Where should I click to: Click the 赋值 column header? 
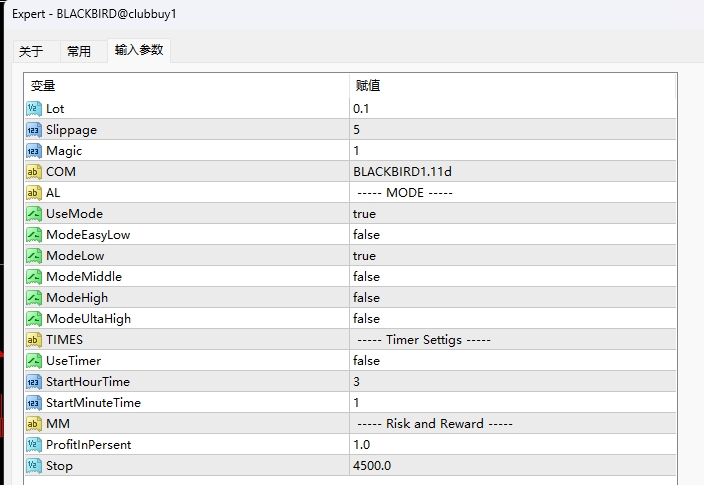tap(368, 86)
